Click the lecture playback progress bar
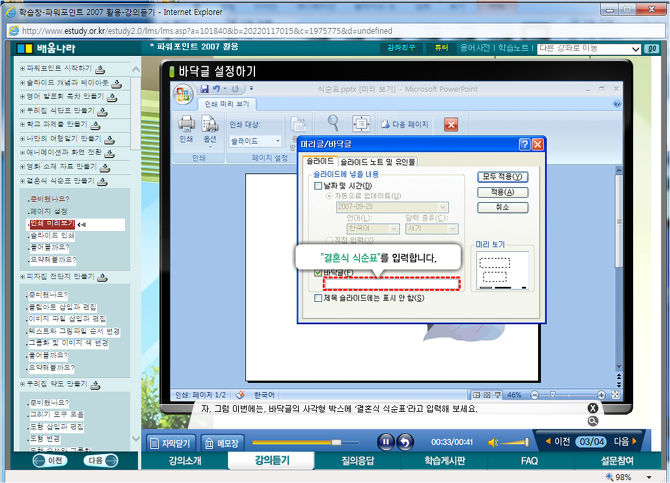 [x=306, y=442]
